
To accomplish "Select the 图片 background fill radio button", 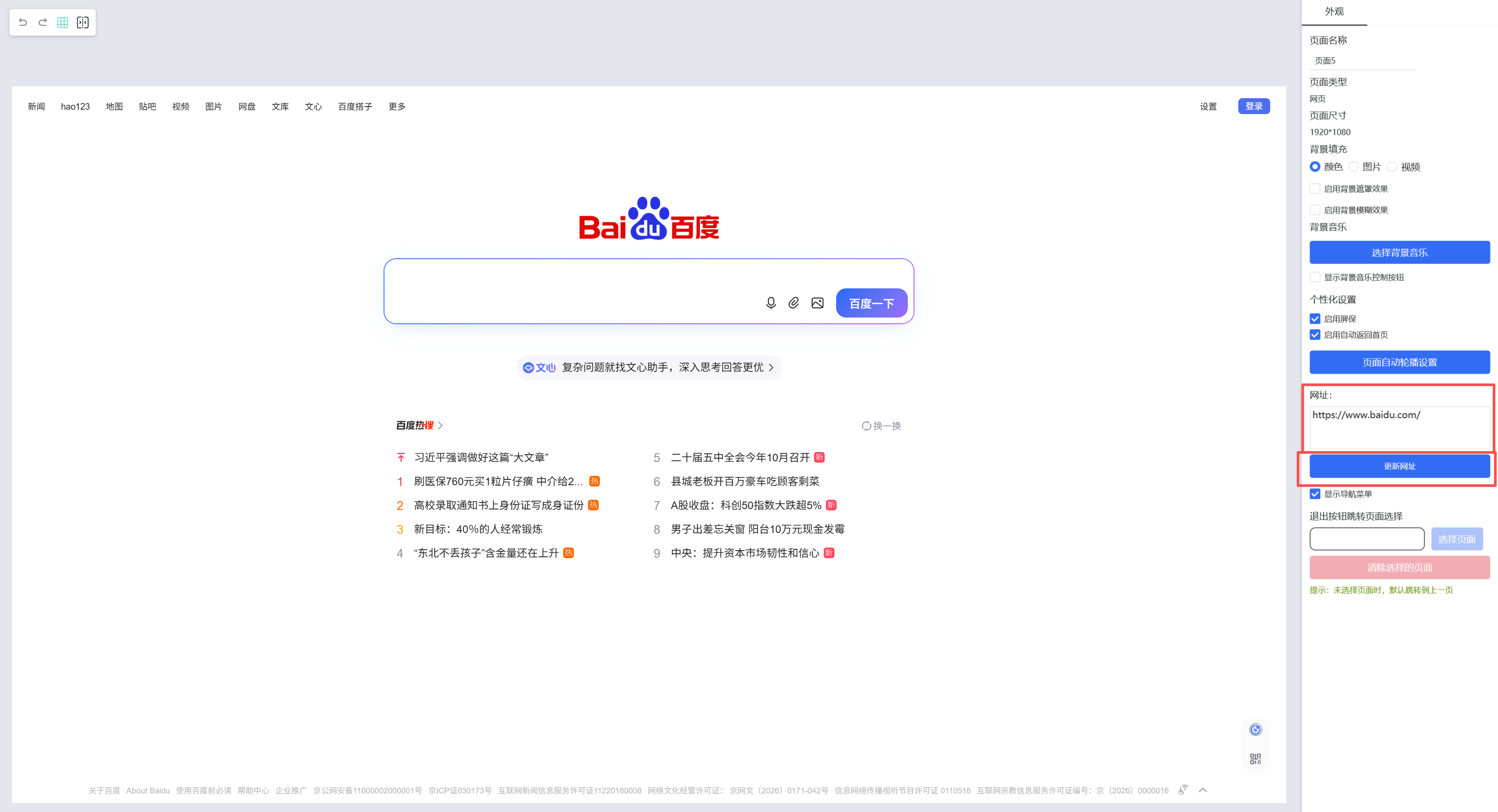I will click(1354, 167).
